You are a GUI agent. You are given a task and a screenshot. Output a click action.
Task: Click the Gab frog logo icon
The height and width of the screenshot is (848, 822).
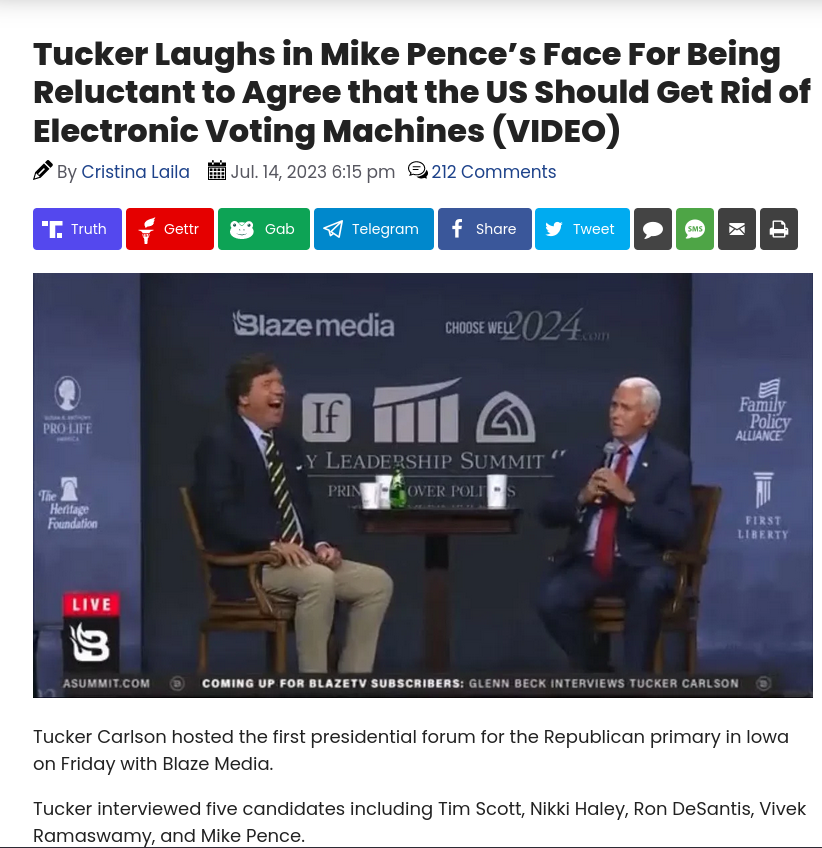coord(242,229)
